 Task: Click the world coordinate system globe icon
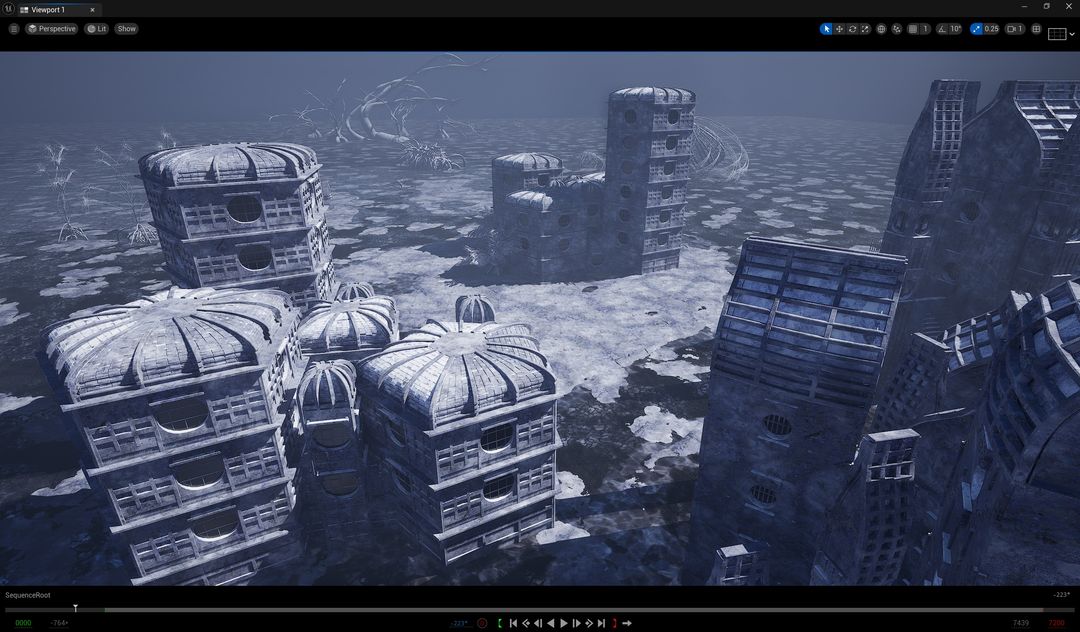pos(881,29)
